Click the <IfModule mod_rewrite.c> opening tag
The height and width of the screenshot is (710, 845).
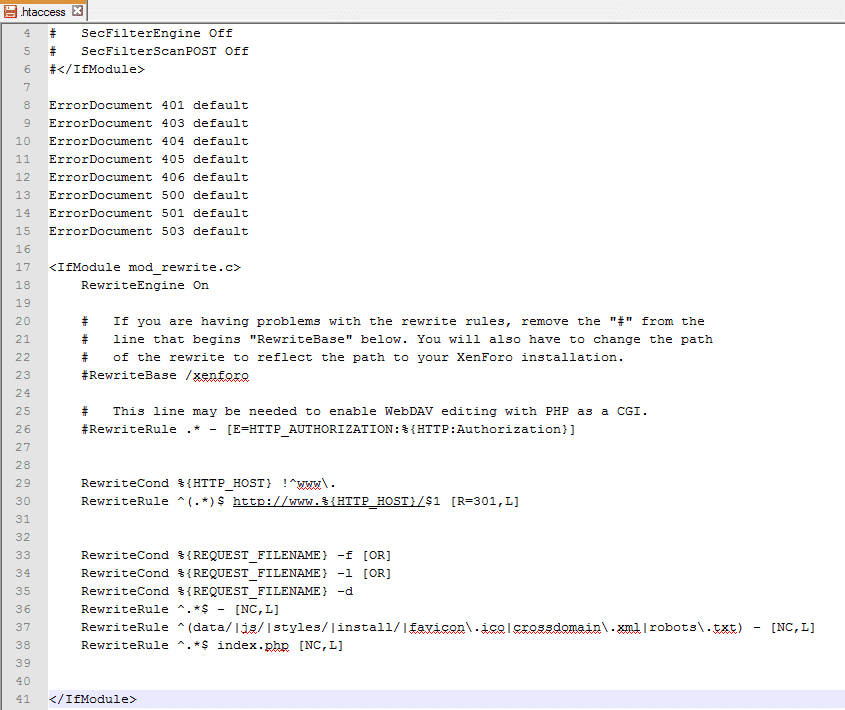pos(144,267)
